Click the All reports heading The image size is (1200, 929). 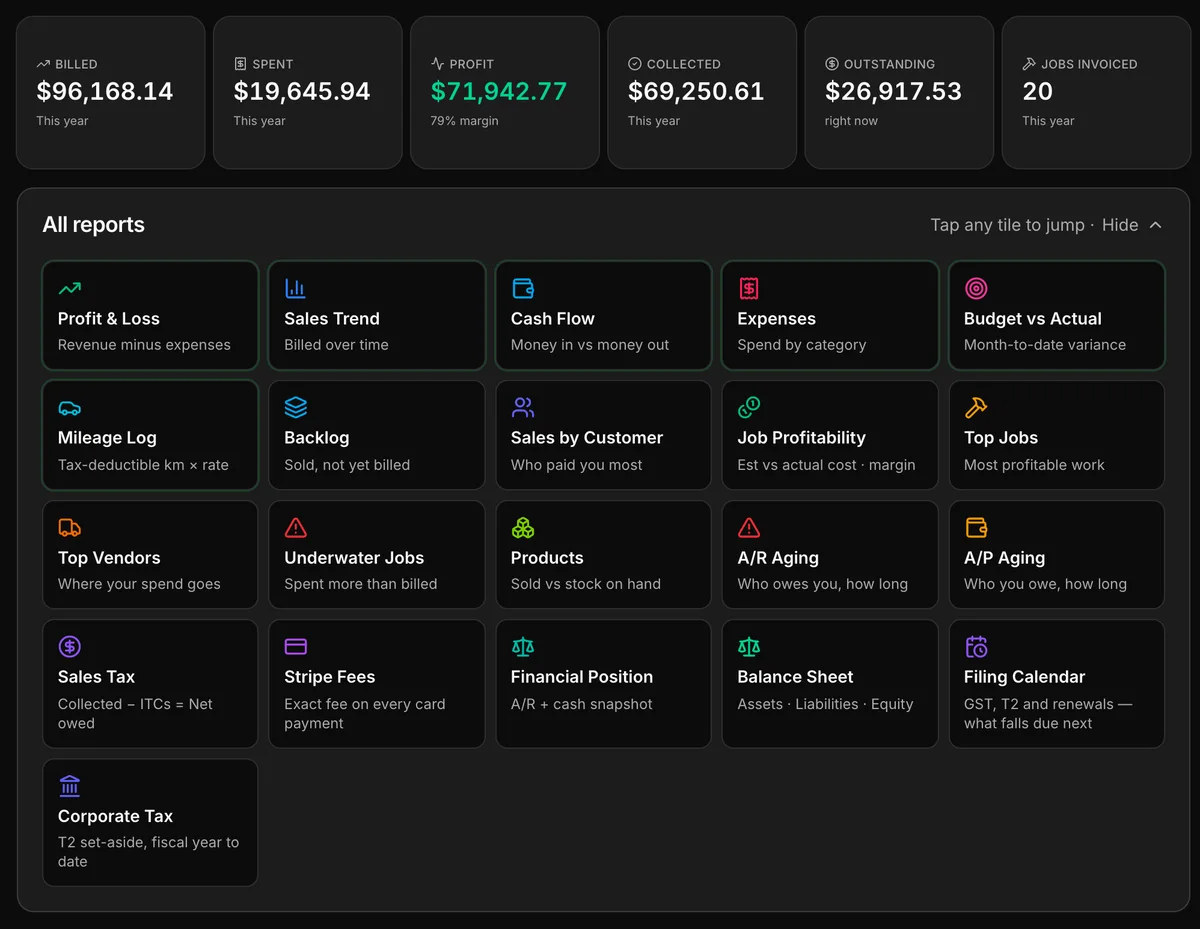(x=93, y=225)
